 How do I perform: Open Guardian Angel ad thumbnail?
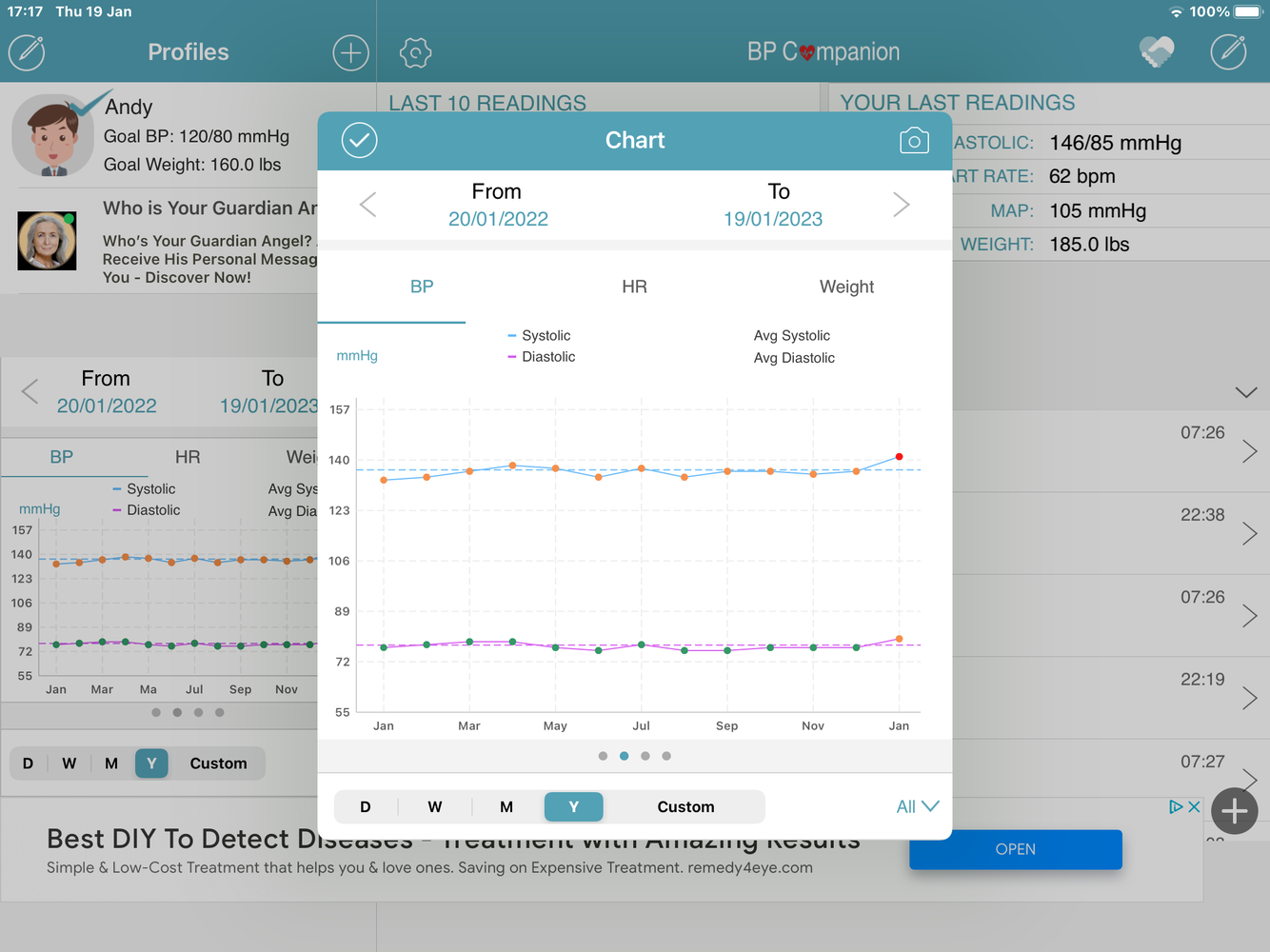[x=47, y=241]
